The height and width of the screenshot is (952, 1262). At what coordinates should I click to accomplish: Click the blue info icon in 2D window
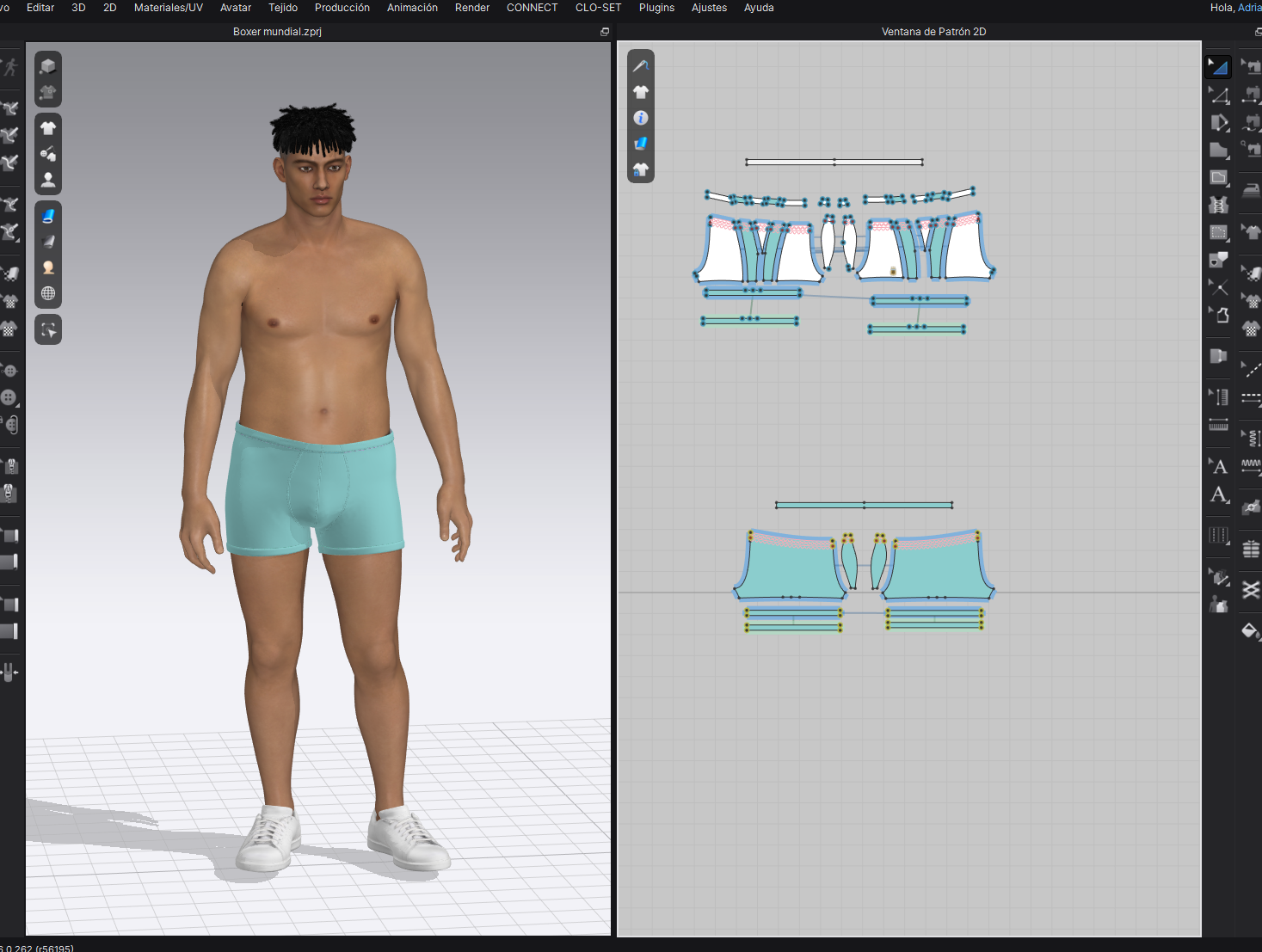[x=641, y=118]
